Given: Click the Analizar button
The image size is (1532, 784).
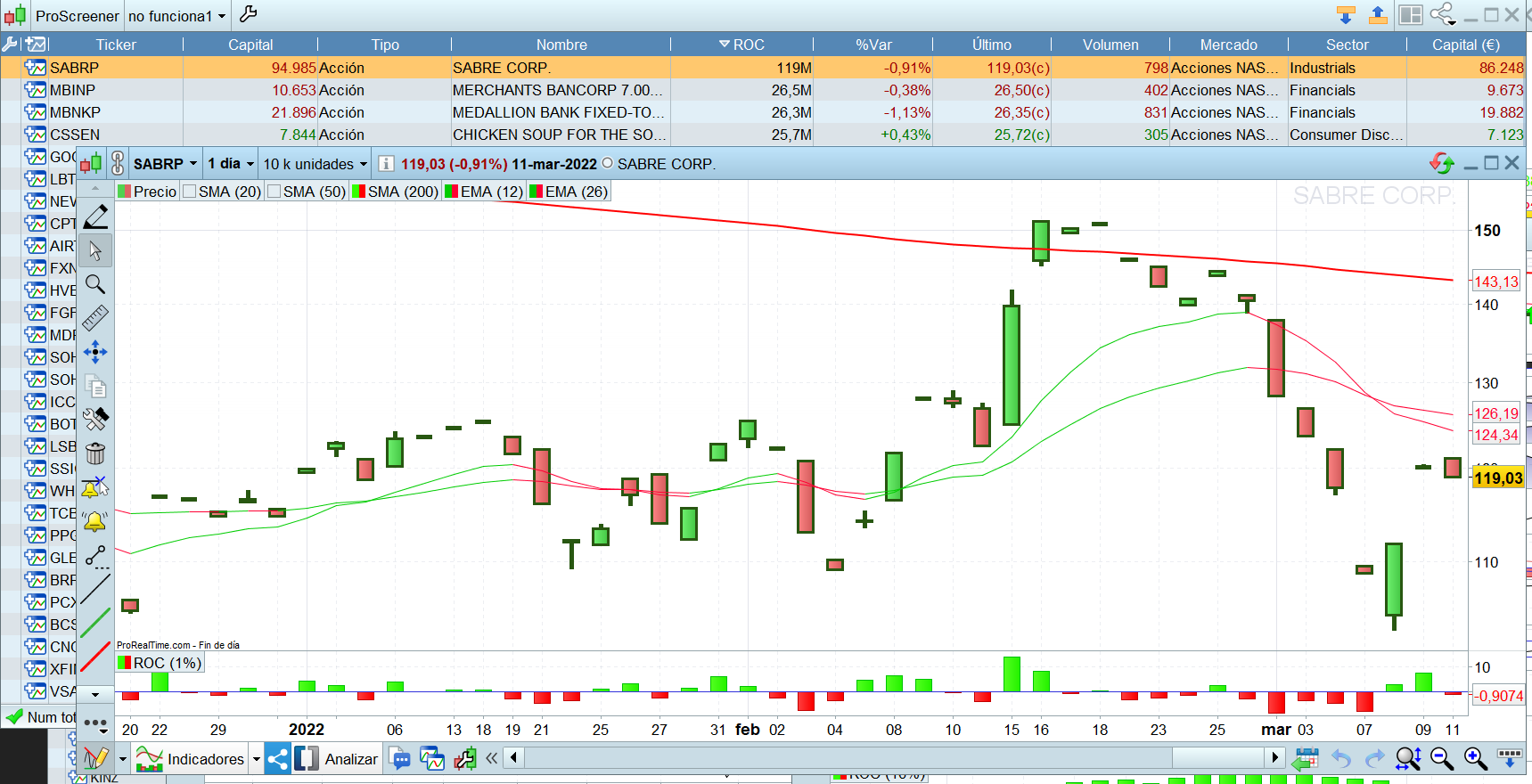Looking at the screenshot, I should click(x=337, y=759).
